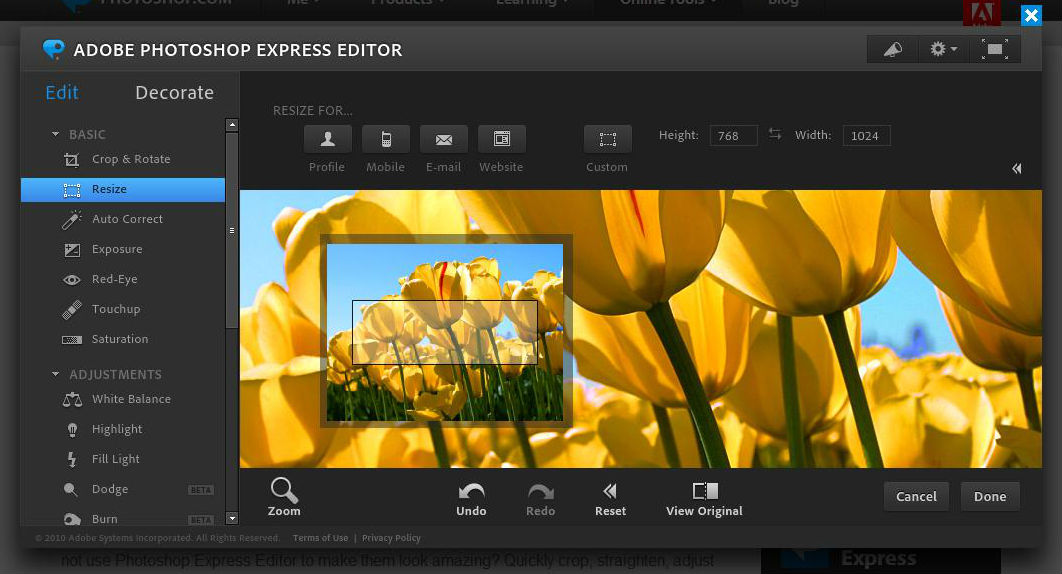Toggle View Original comparison

point(704,497)
